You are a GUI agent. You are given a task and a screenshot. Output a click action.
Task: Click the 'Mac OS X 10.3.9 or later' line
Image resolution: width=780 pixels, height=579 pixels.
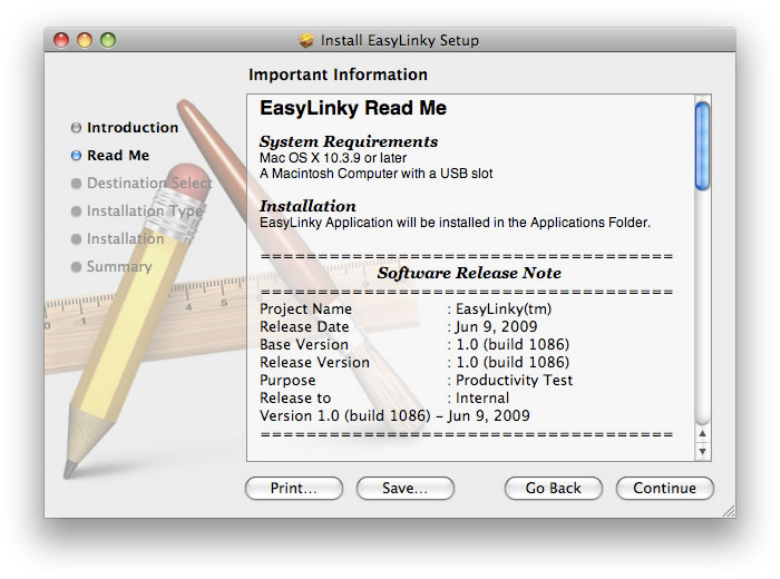click(333, 158)
